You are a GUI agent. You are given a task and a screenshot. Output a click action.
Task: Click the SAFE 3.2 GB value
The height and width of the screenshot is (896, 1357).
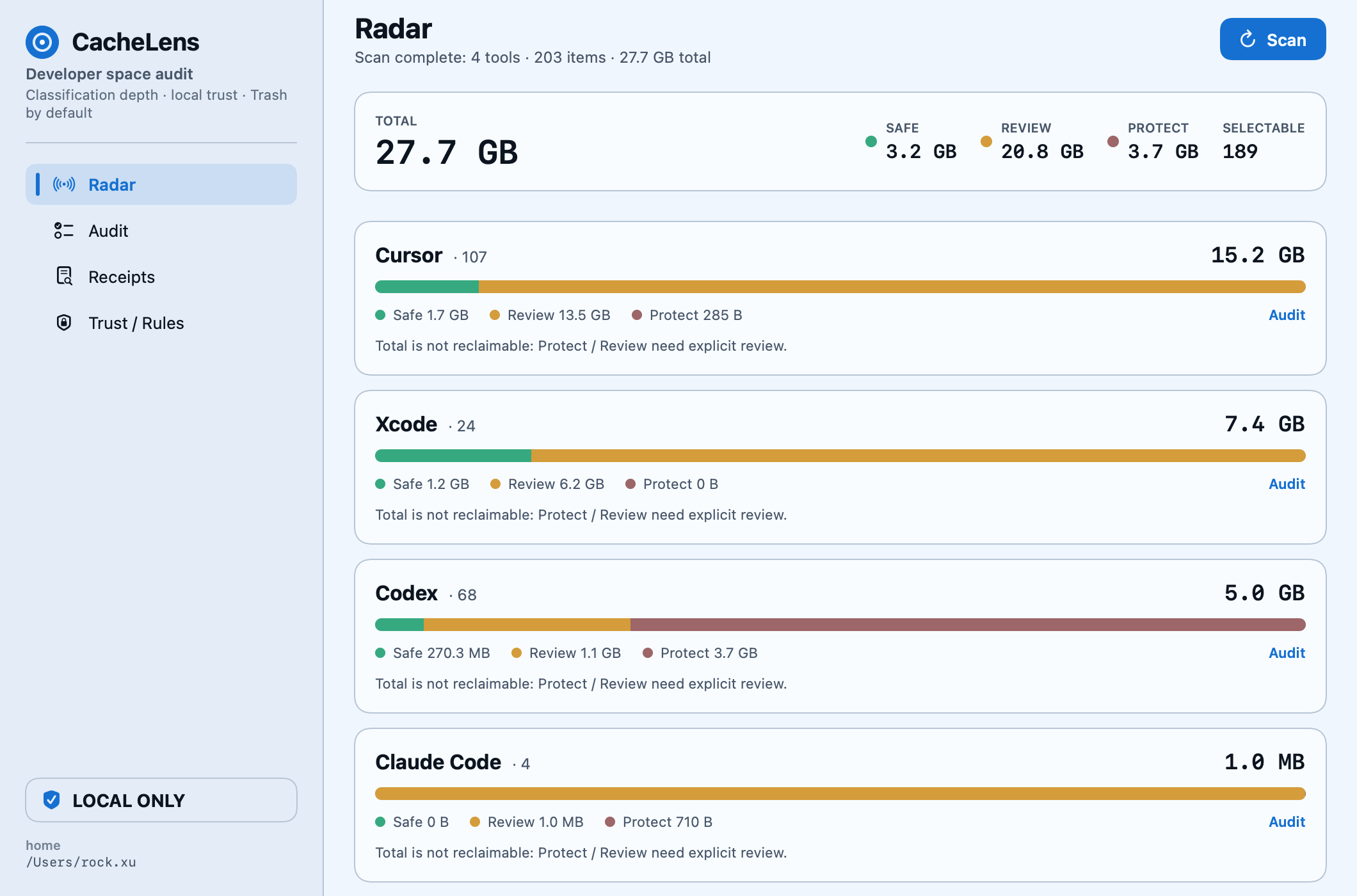(921, 152)
